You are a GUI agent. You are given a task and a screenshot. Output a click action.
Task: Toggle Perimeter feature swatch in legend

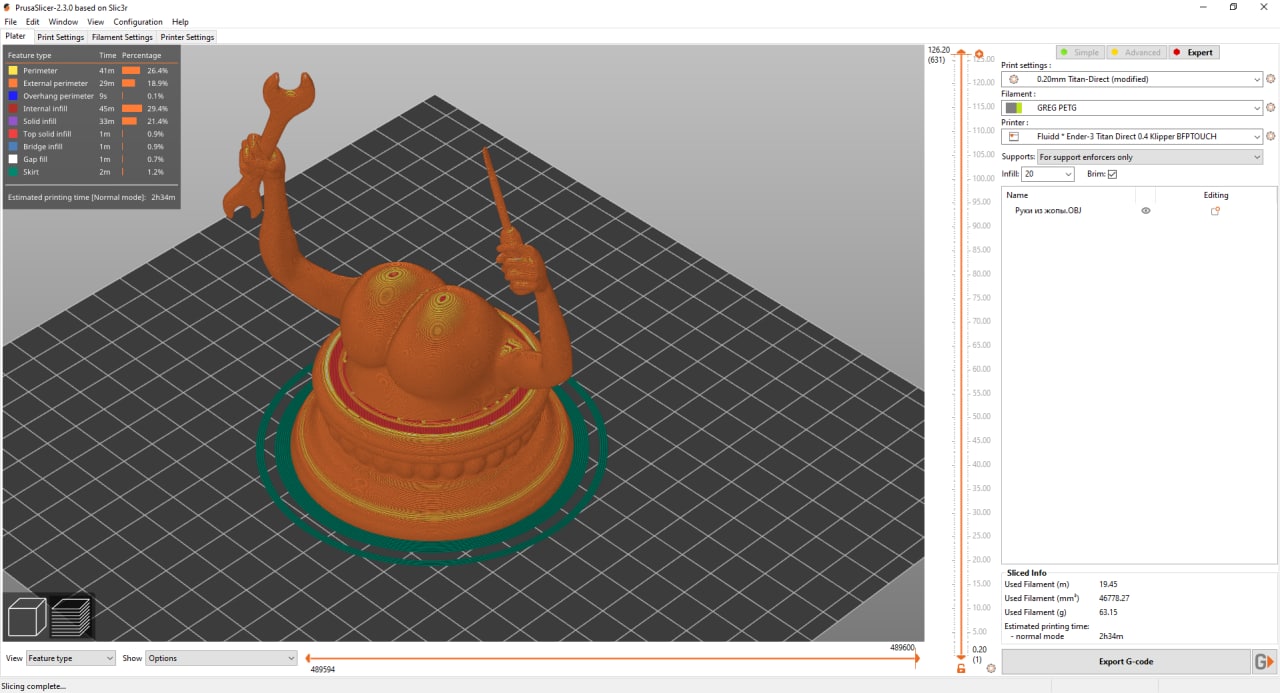[13, 71]
